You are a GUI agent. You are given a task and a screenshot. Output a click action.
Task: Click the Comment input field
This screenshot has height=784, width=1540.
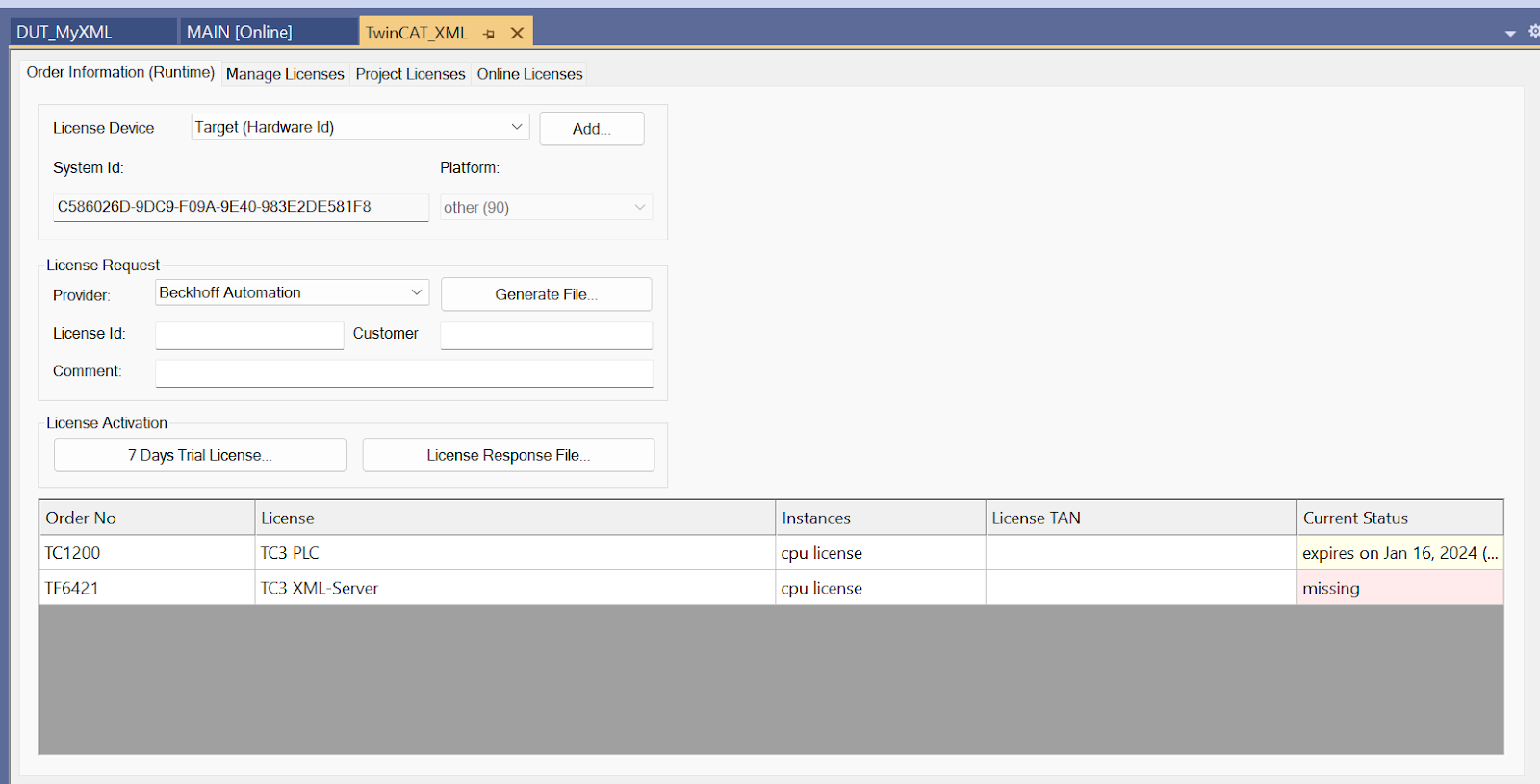coord(404,373)
